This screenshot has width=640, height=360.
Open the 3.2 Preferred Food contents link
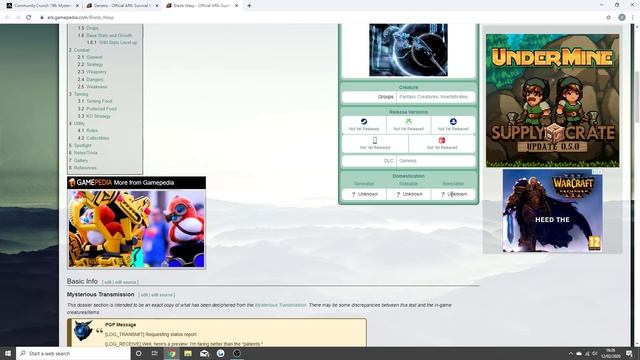tap(97, 109)
